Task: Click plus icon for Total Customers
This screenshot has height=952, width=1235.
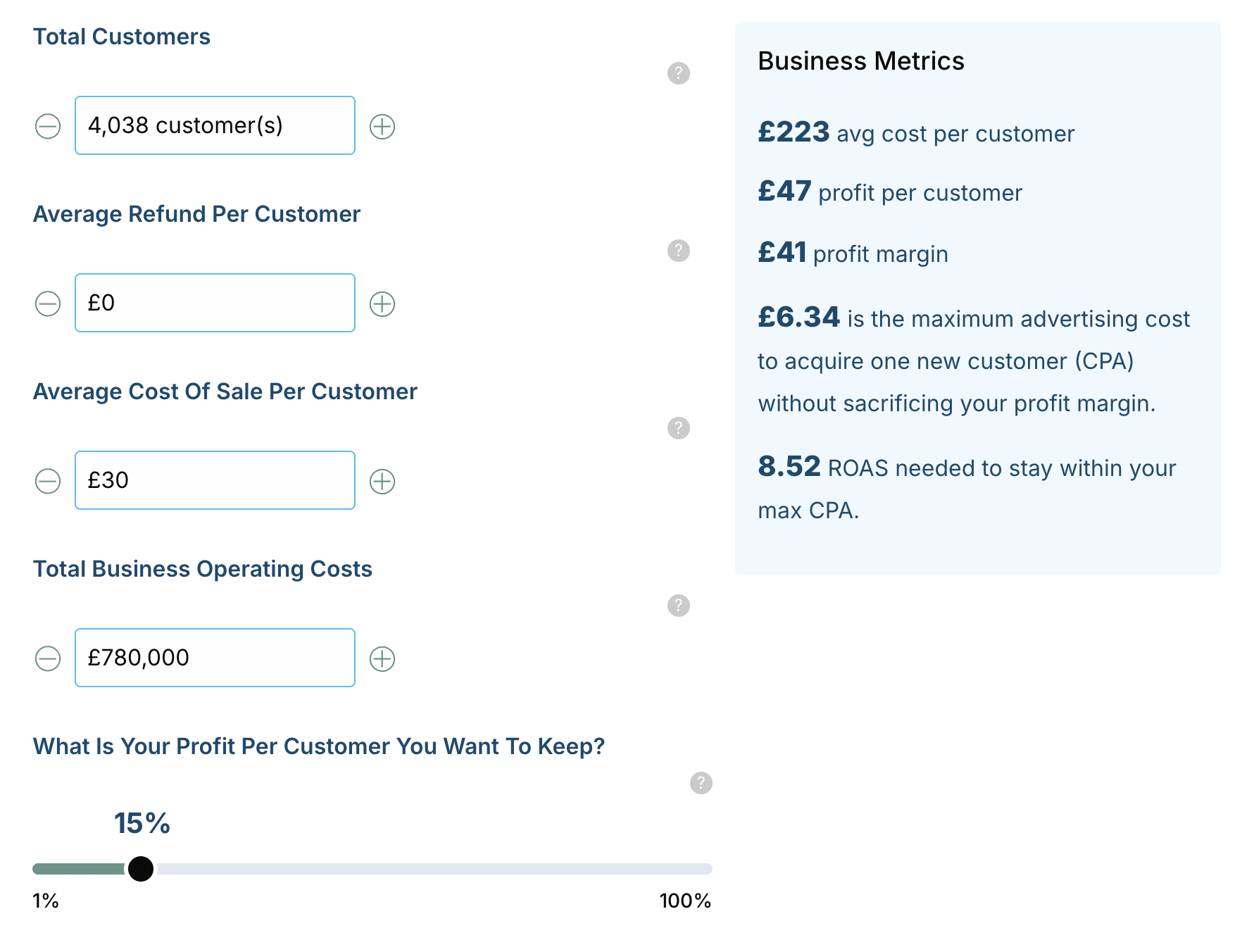Action: click(382, 127)
